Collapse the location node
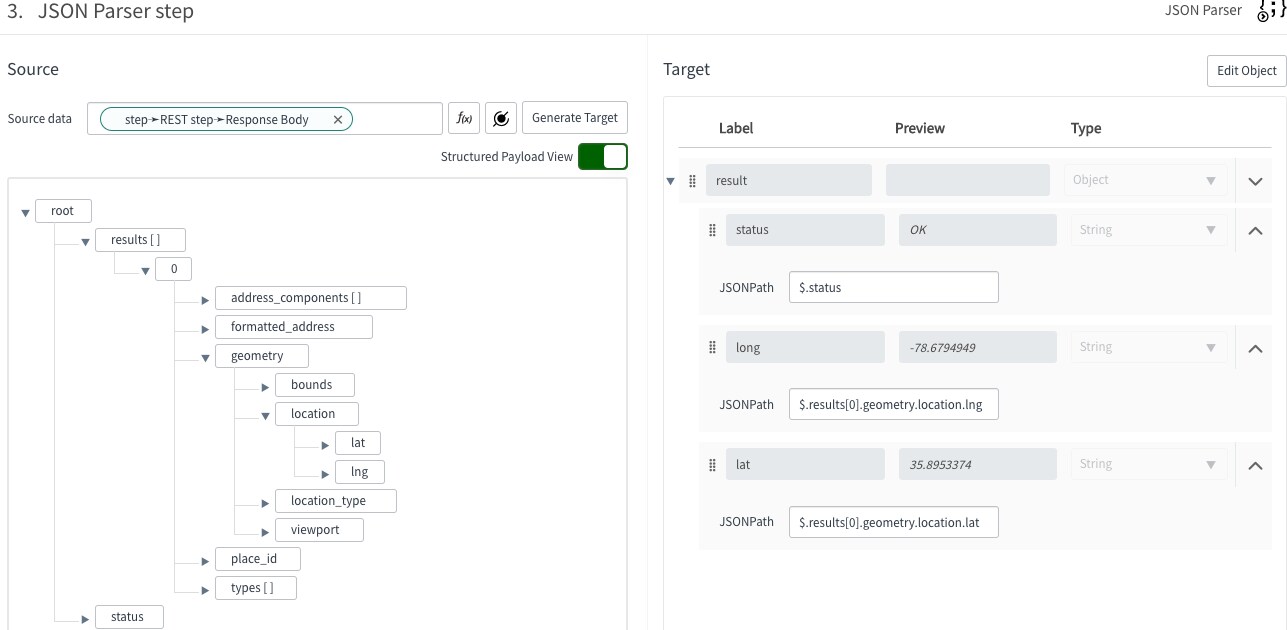 coord(265,415)
